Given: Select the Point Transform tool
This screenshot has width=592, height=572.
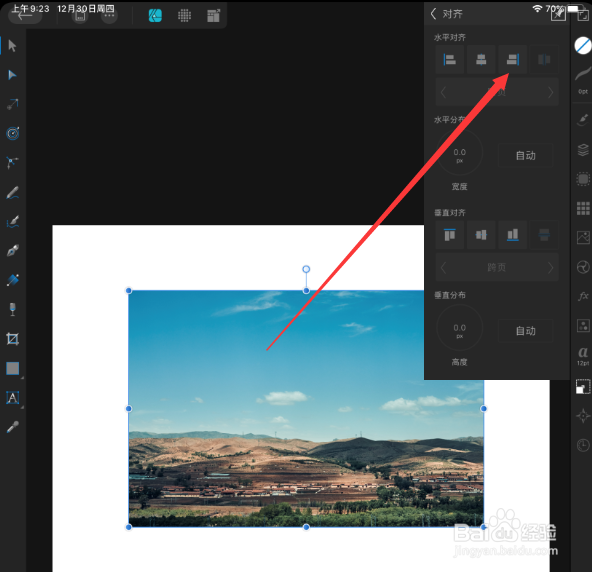Looking at the screenshot, I should click(12, 104).
